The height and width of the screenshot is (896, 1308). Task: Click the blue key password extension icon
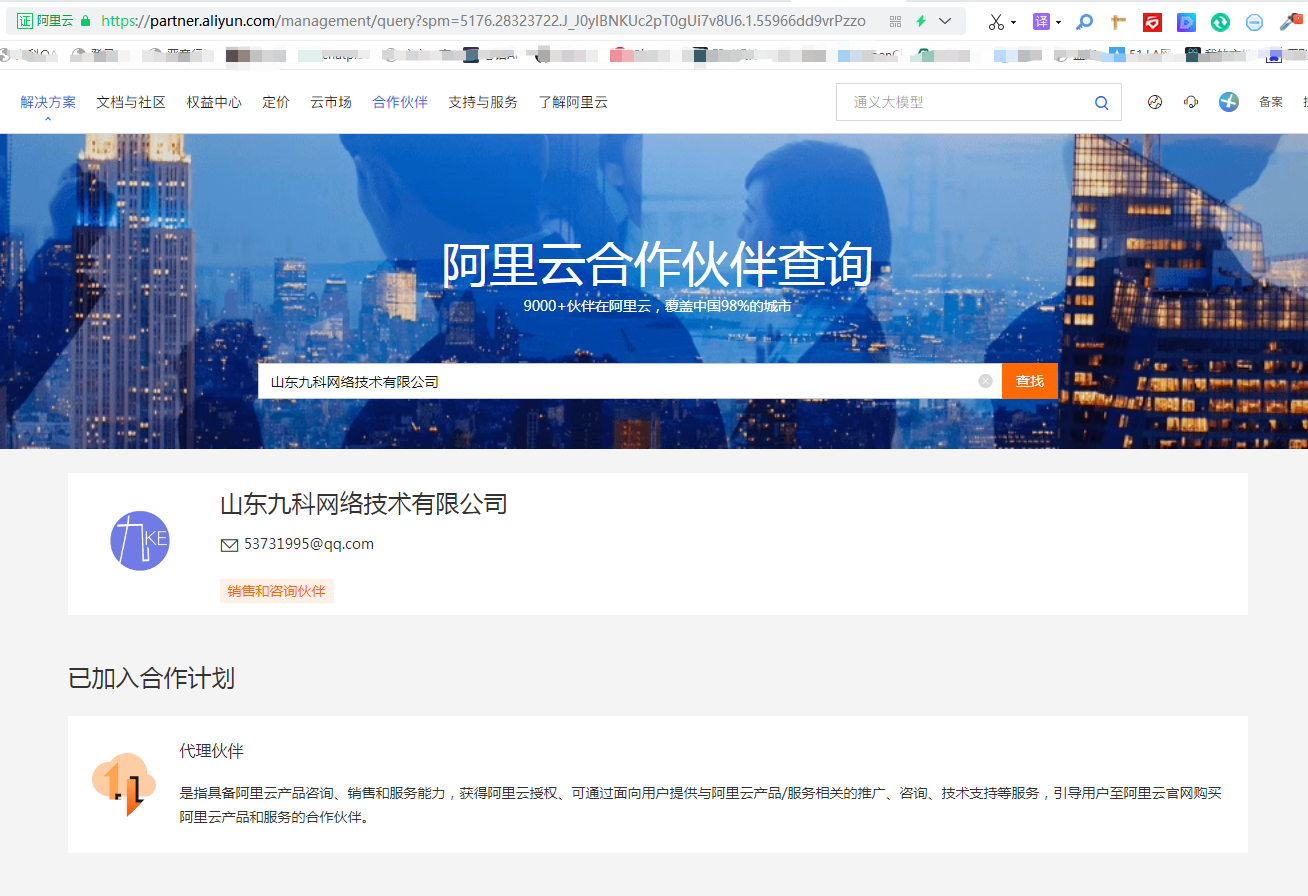pyautogui.click(x=1084, y=22)
